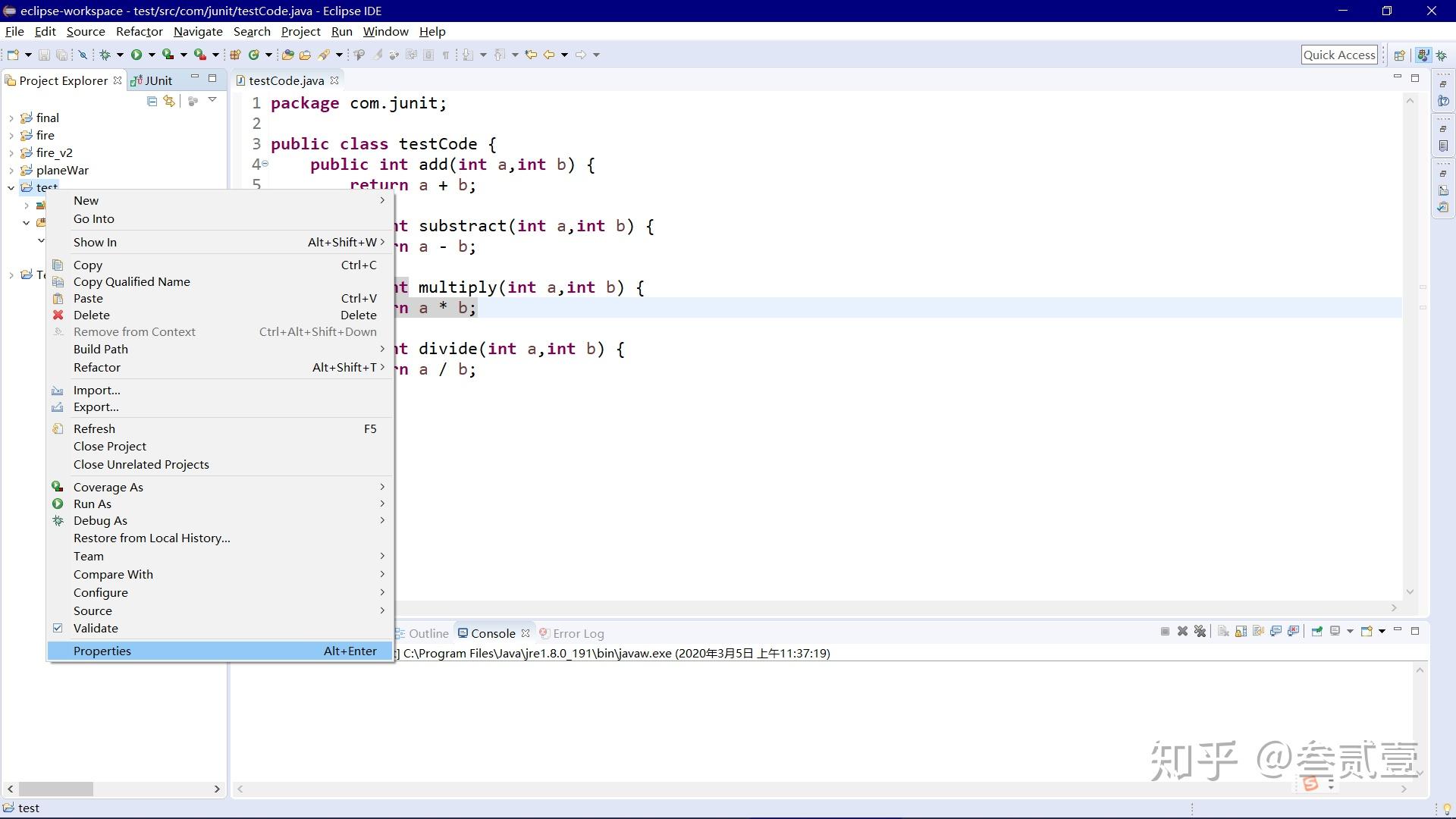Maximize the editor area
This screenshot has height=819, width=1456.
1415,78
